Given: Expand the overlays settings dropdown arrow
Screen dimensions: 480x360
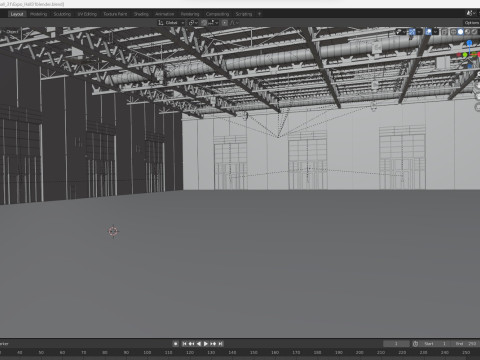Looking at the screenshot, I should pyautogui.click(x=435, y=32).
